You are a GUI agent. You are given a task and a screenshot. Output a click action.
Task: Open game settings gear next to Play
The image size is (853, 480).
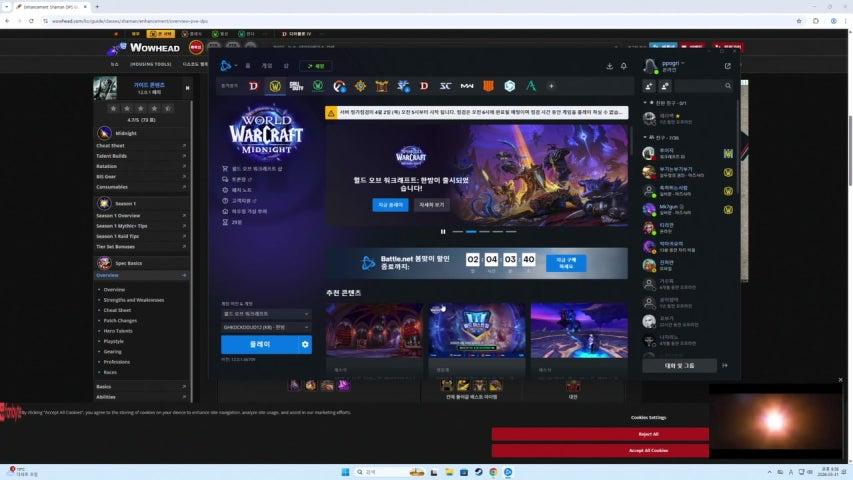(x=305, y=344)
